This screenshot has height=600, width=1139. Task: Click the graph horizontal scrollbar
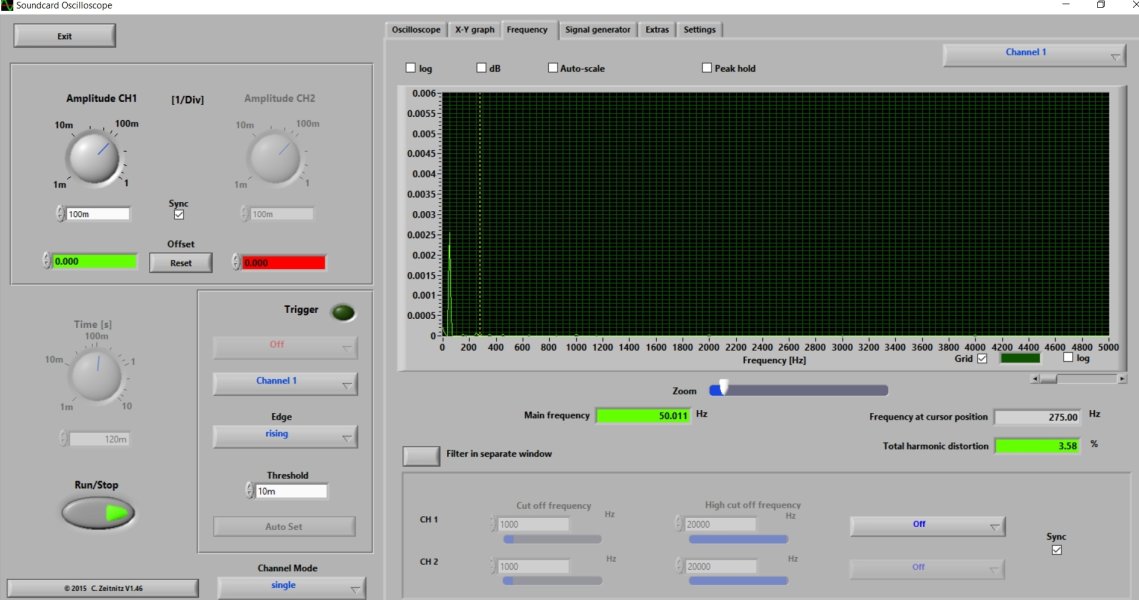(x=1079, y=379)
